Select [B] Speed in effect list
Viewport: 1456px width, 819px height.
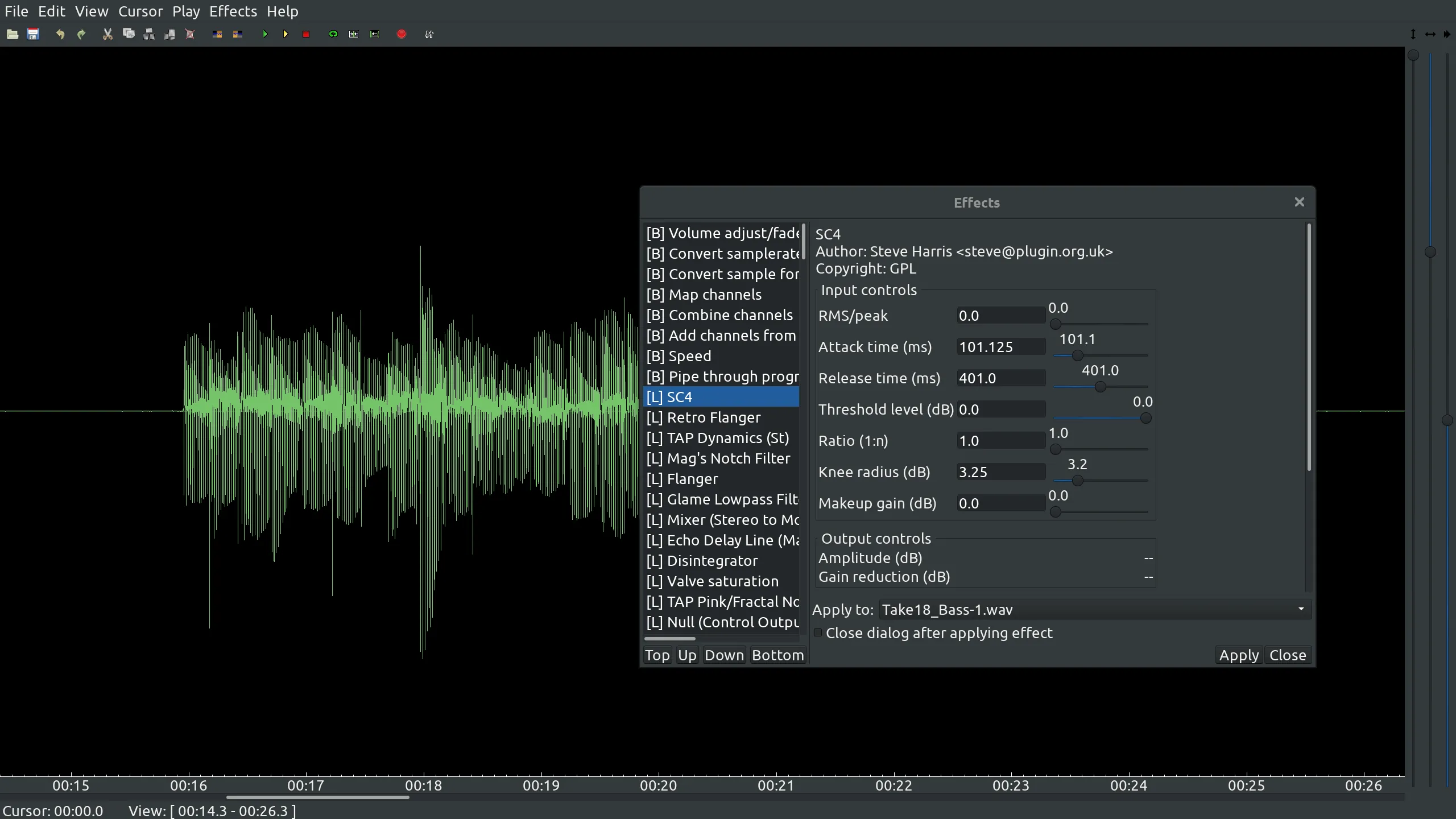click(x=721, y=356)
